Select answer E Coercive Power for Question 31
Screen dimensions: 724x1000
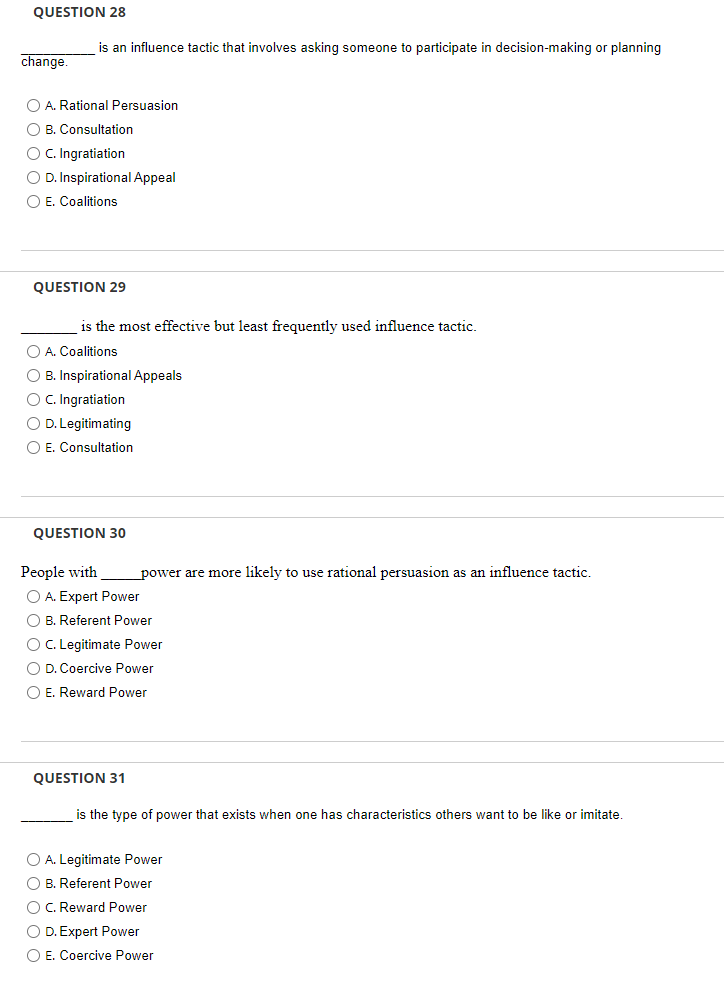tap(33, 955)
